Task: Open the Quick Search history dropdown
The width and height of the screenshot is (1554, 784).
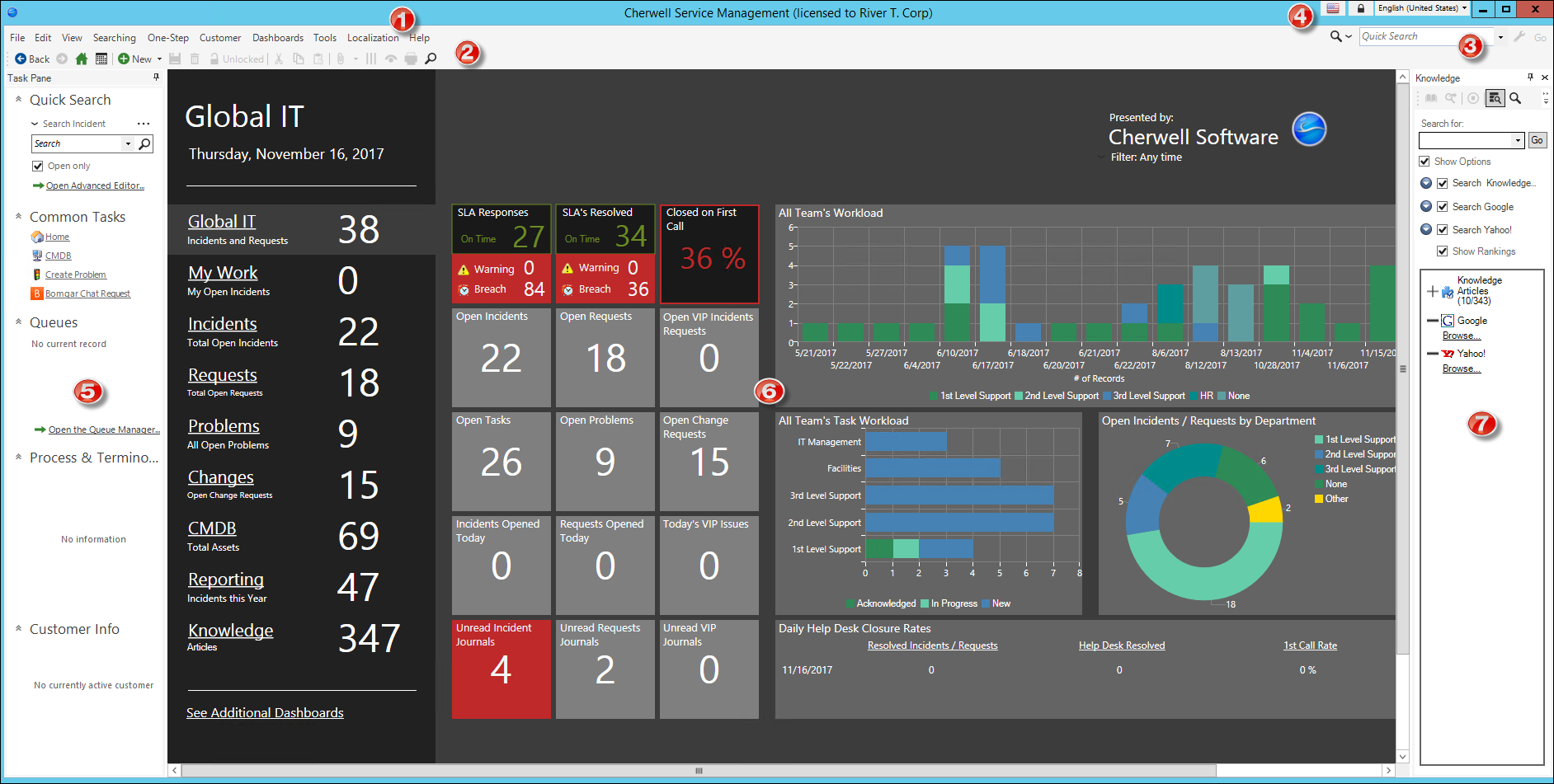Action: pyautogui.click(x=1500, y=37)
